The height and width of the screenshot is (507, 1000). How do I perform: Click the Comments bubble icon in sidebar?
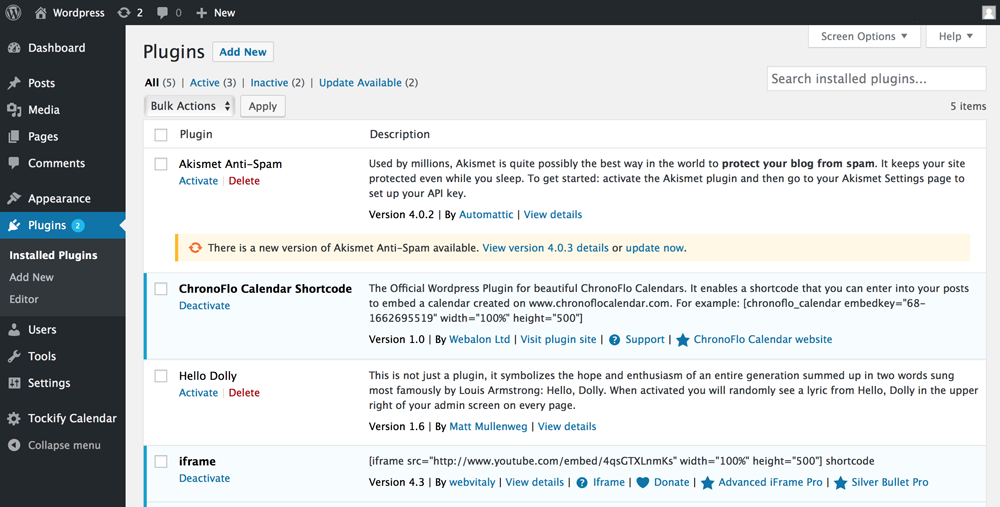point(14,163)
